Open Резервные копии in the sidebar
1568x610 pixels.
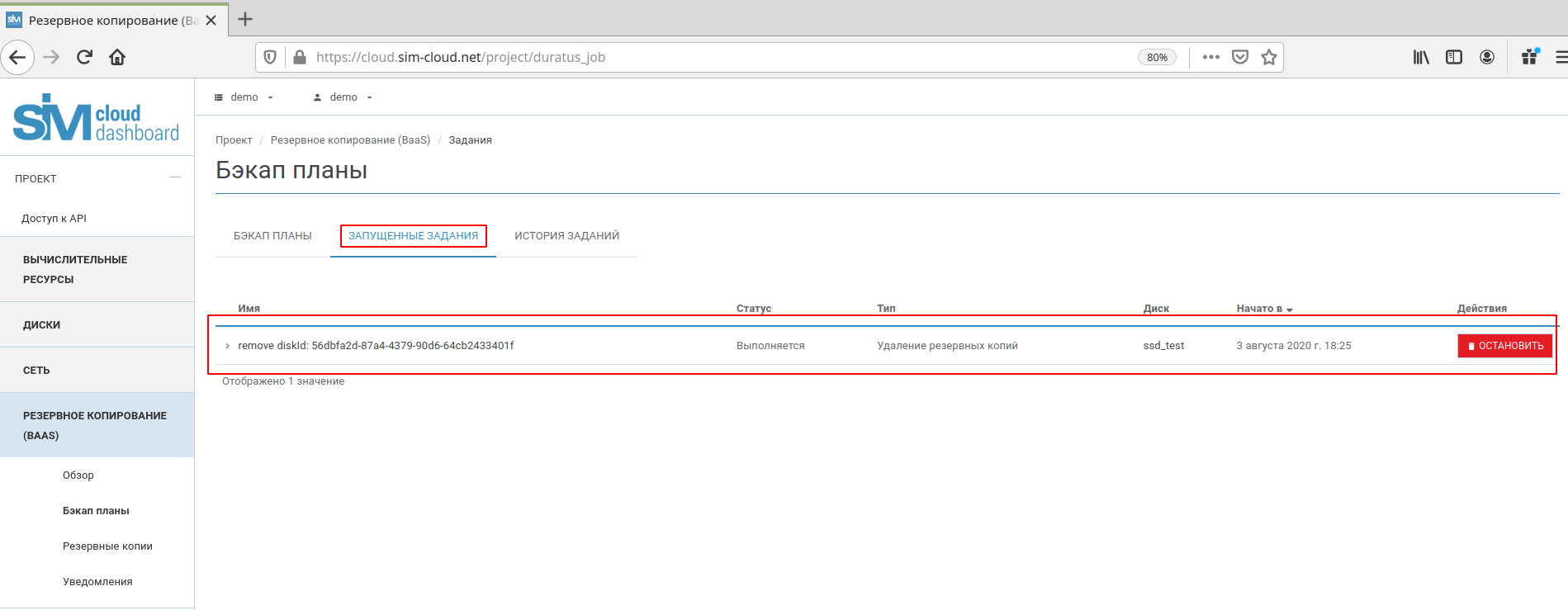(107, 546)
